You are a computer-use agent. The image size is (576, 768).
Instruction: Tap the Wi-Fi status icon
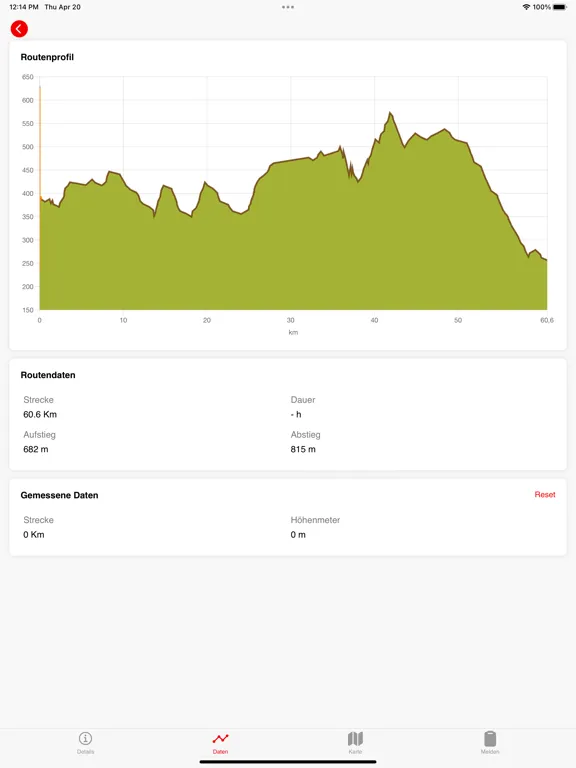527,7
